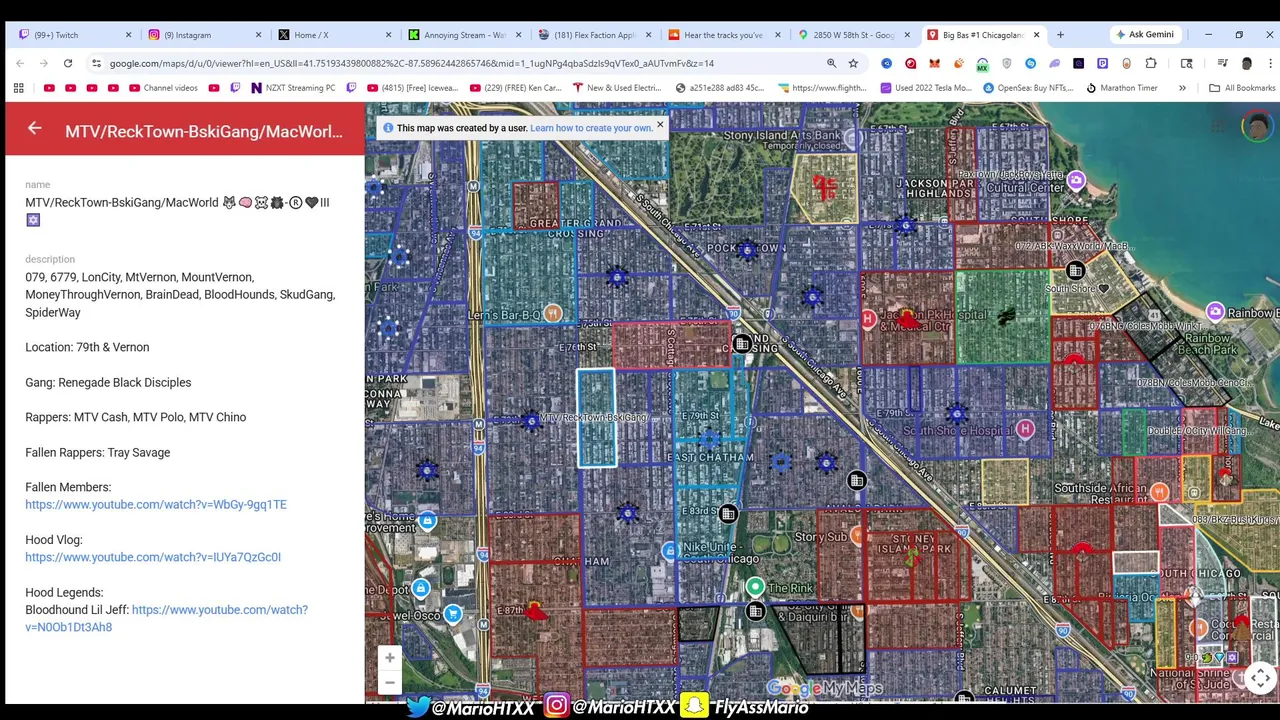Click the Jackson Park Hospital H marker

click(x=868, y=319)
